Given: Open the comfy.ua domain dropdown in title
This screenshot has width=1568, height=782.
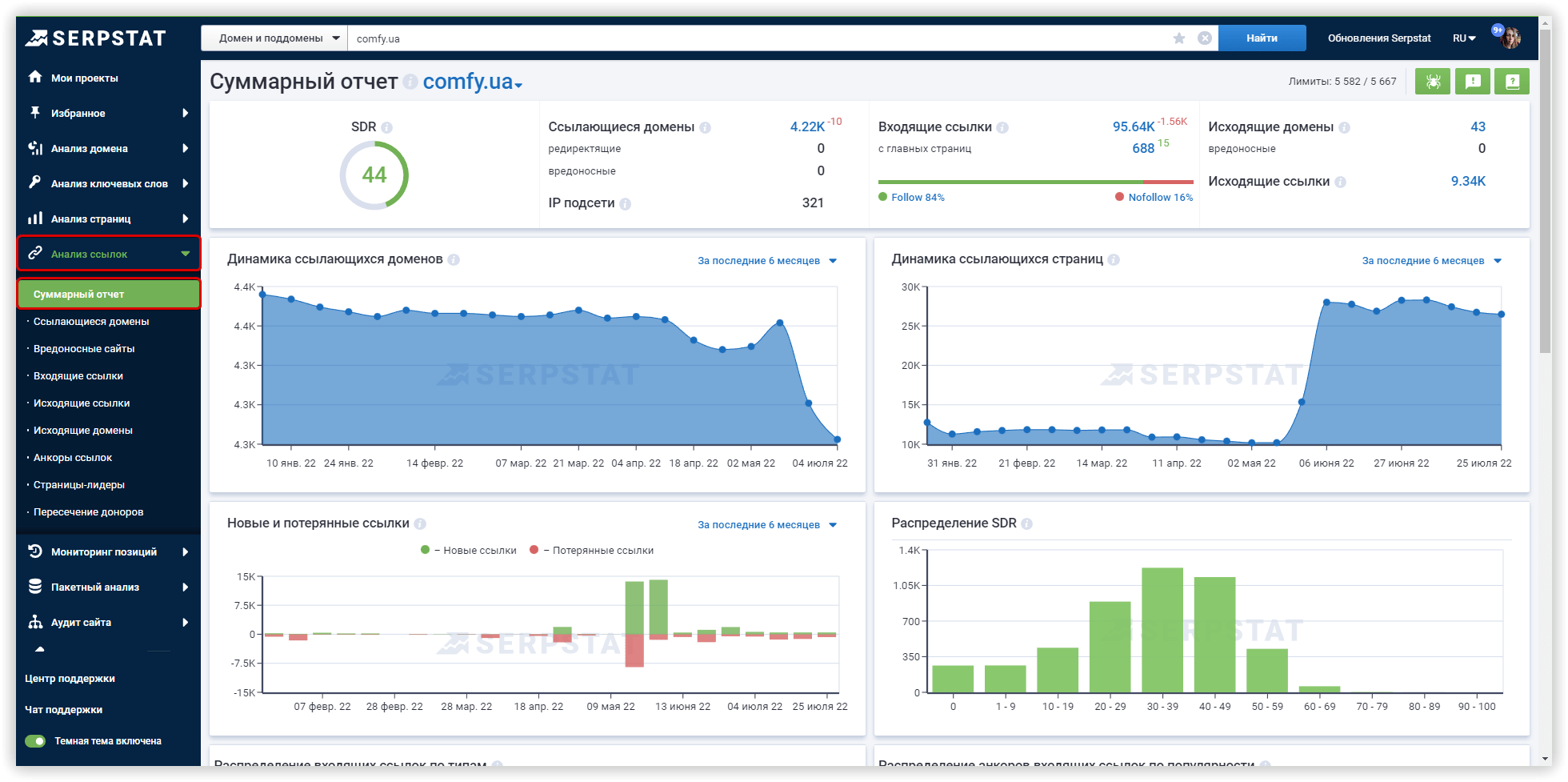Looking at the screenshot, I should point(472,82).
